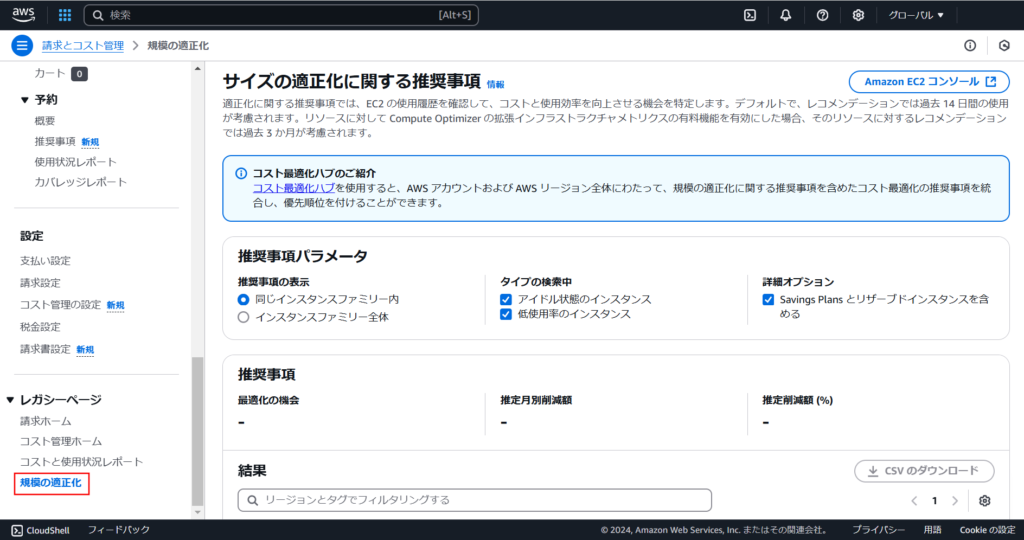Click the magnifier icon in results filter field
The image size is (1024, 540).
point(252,500)
